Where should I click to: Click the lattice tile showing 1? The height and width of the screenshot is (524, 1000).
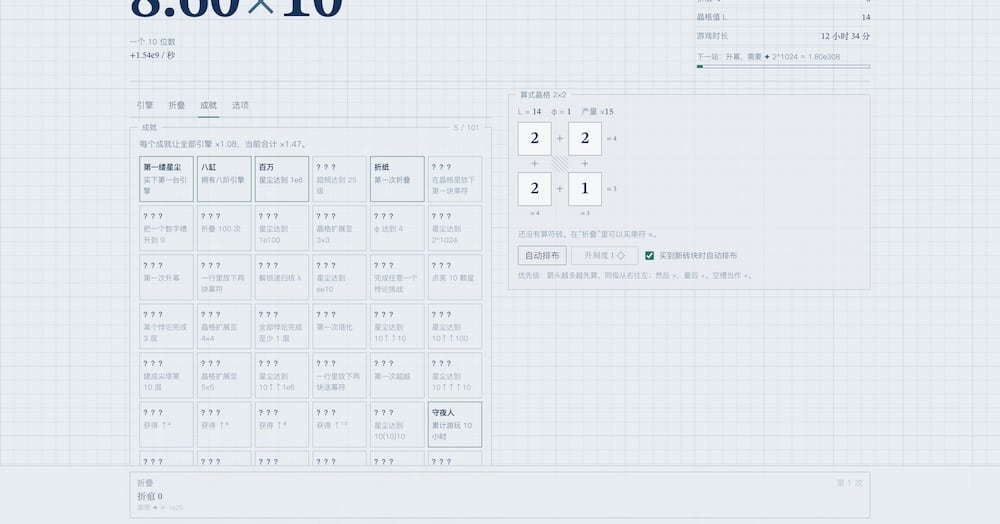[x=585, y=189]
